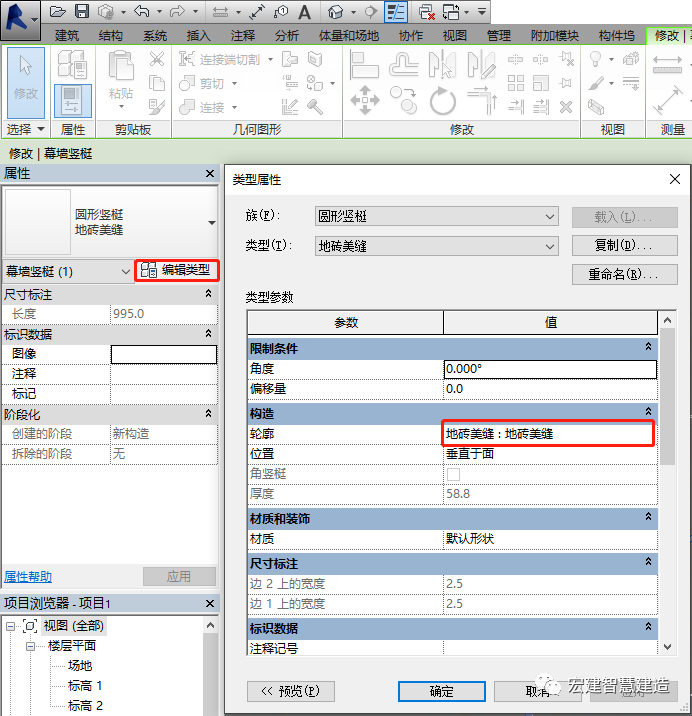Click the 角度 value field 0.000°
The height and width of the screenshot is (716, 692).
point(550,369)
